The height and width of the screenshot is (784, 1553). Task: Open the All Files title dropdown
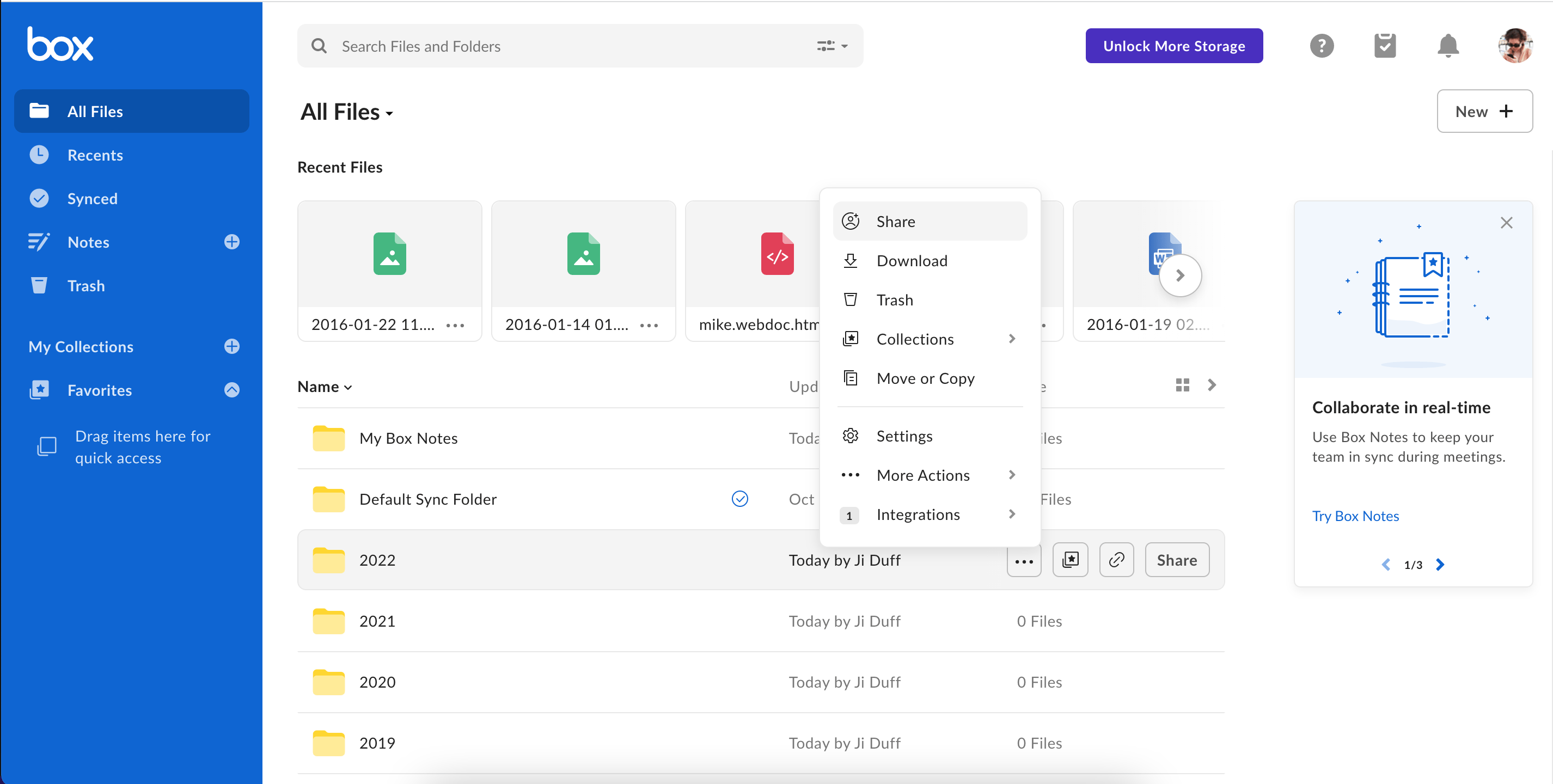coord(389,113)
